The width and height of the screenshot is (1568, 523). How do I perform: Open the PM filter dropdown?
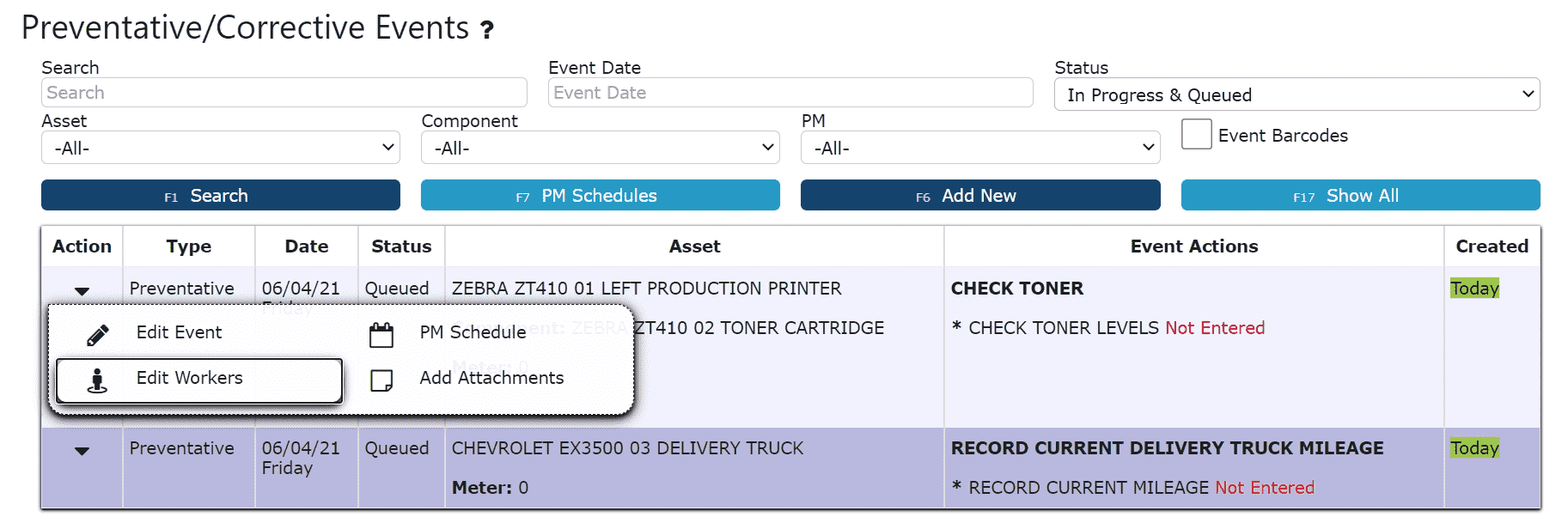click(x=980, y=148)
